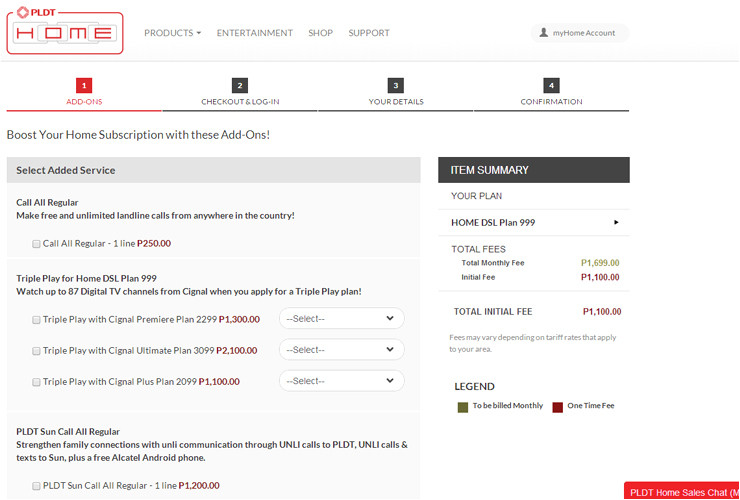Open the Support page link

(x=369, y=33)
